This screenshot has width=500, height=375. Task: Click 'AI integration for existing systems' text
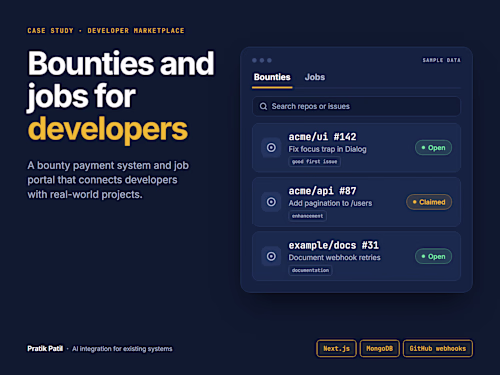pyautogui.click(x=122, y=349)
